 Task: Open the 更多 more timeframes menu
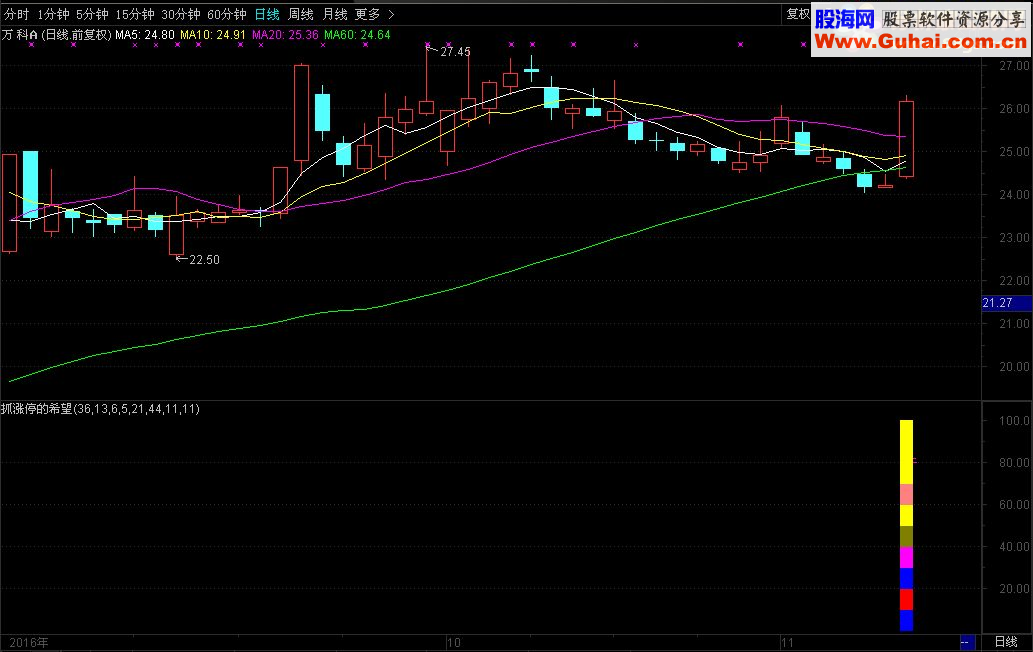point(367,14)
